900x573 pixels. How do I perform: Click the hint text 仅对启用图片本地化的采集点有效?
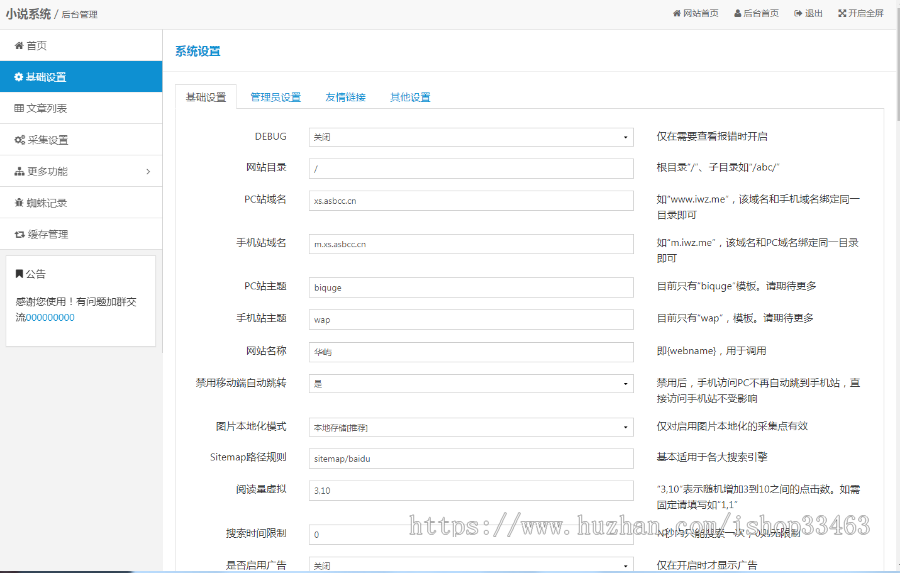tap(732, 426)
